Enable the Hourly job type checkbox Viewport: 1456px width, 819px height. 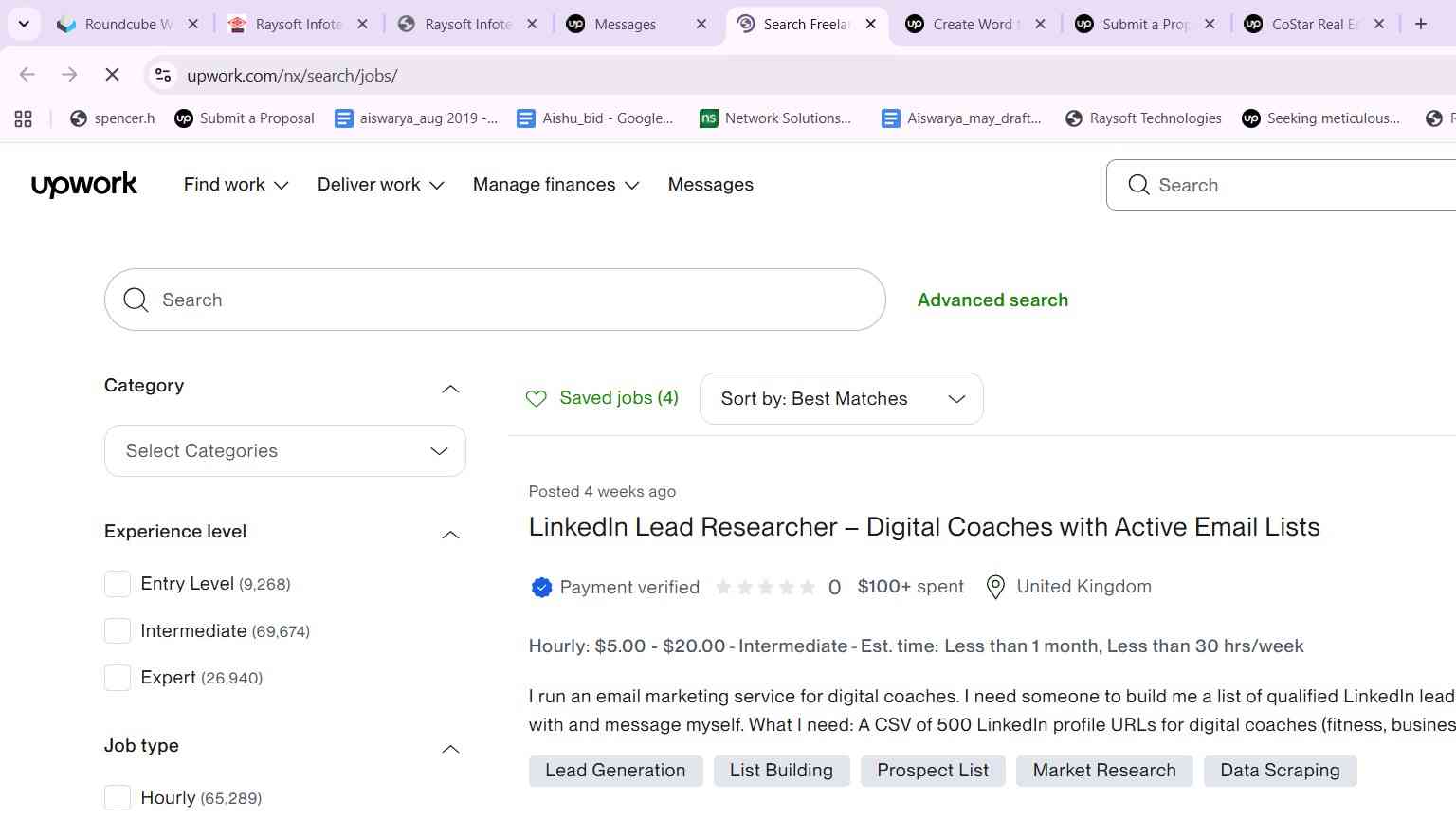click(x=118, y=798)
